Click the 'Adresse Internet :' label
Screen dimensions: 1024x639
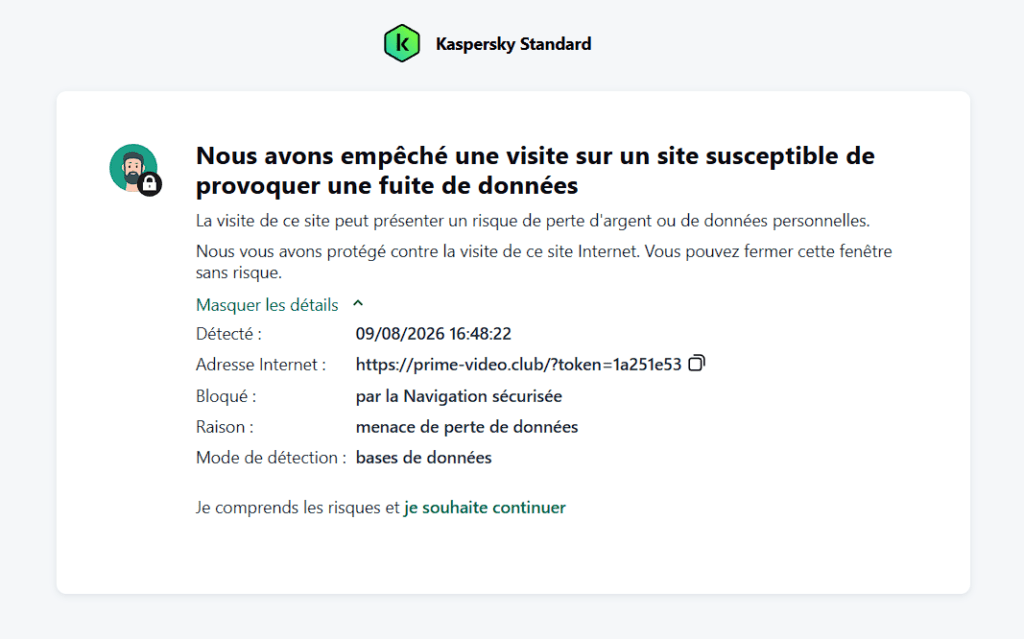[x=261, y=364]
